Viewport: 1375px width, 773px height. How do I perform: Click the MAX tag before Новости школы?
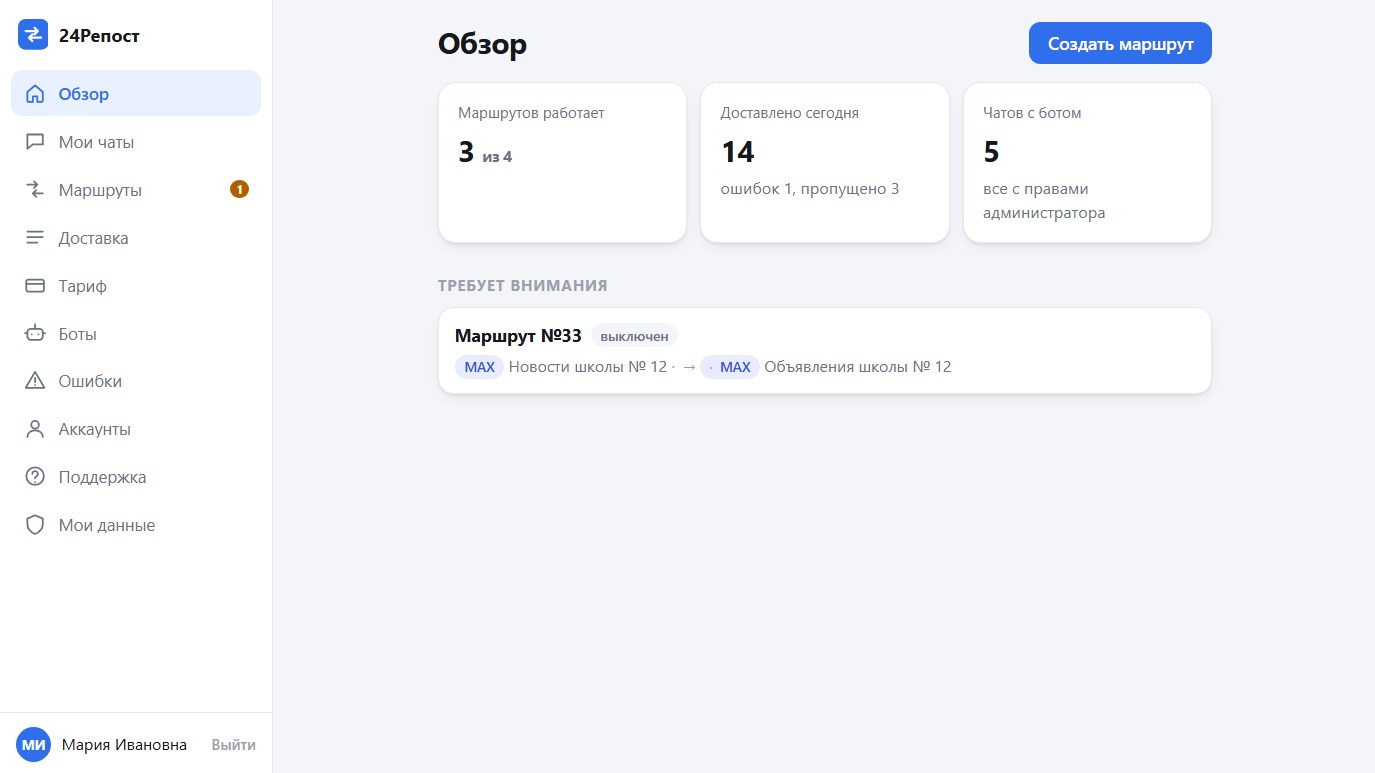pos(479,367)
